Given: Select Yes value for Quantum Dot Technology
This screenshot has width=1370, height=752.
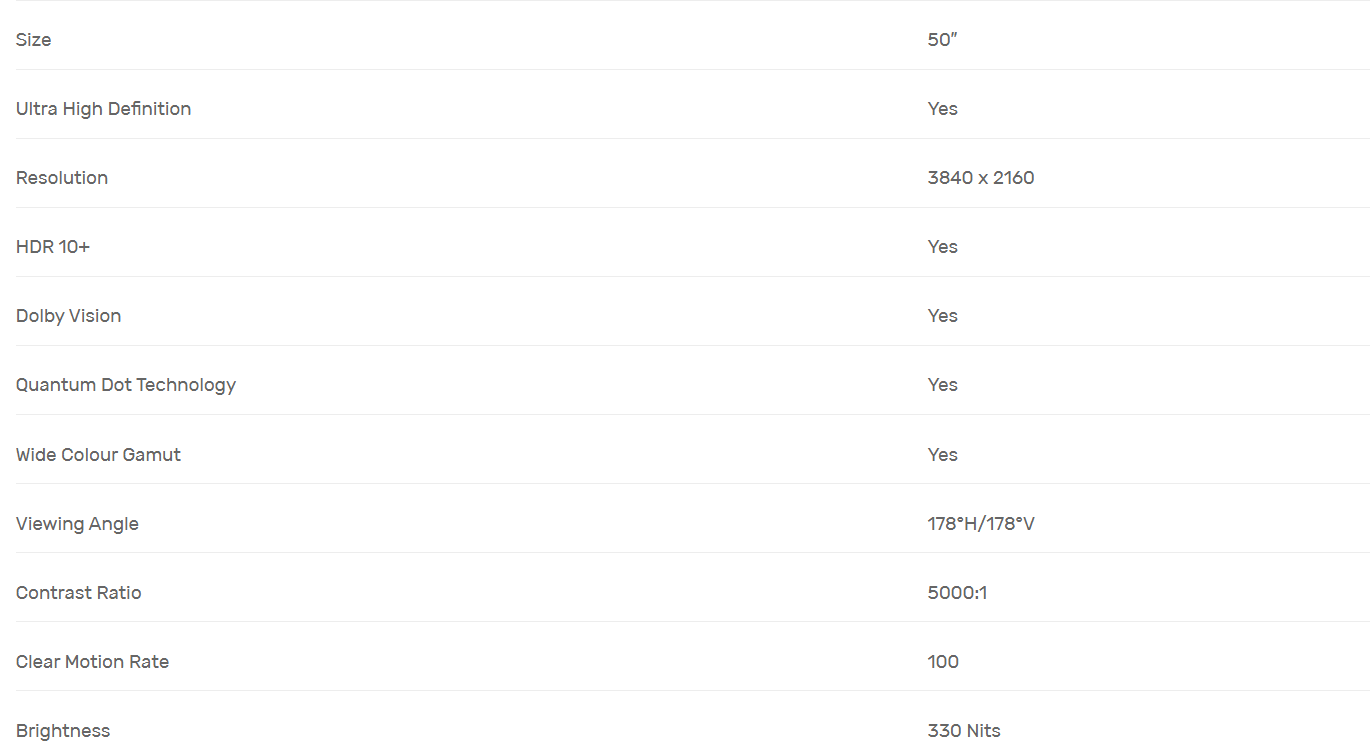Looking at the screenshot, I should tap(942, 385).
